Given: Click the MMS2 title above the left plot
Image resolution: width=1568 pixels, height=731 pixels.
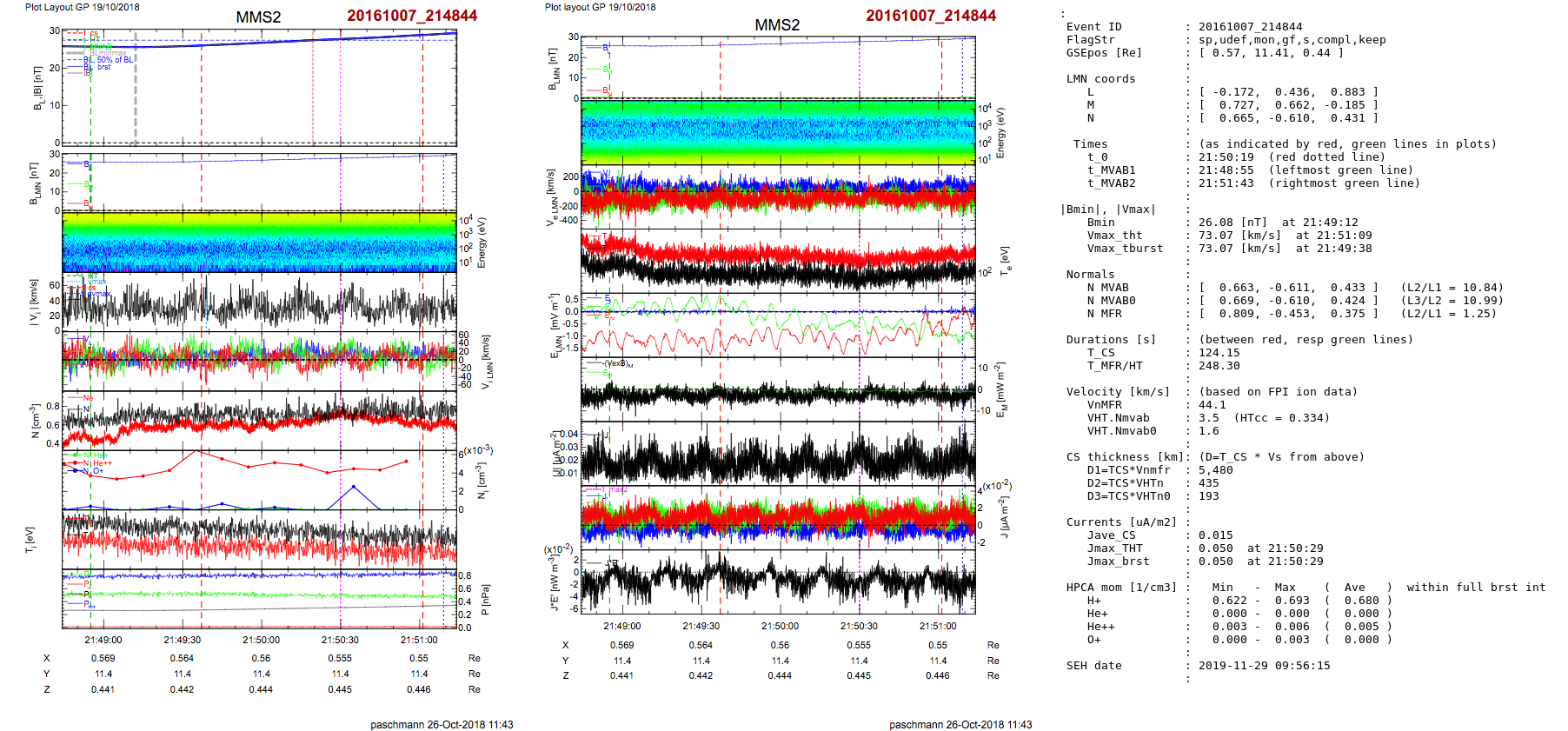Looking at the screenshot, I should pos(258,17).
